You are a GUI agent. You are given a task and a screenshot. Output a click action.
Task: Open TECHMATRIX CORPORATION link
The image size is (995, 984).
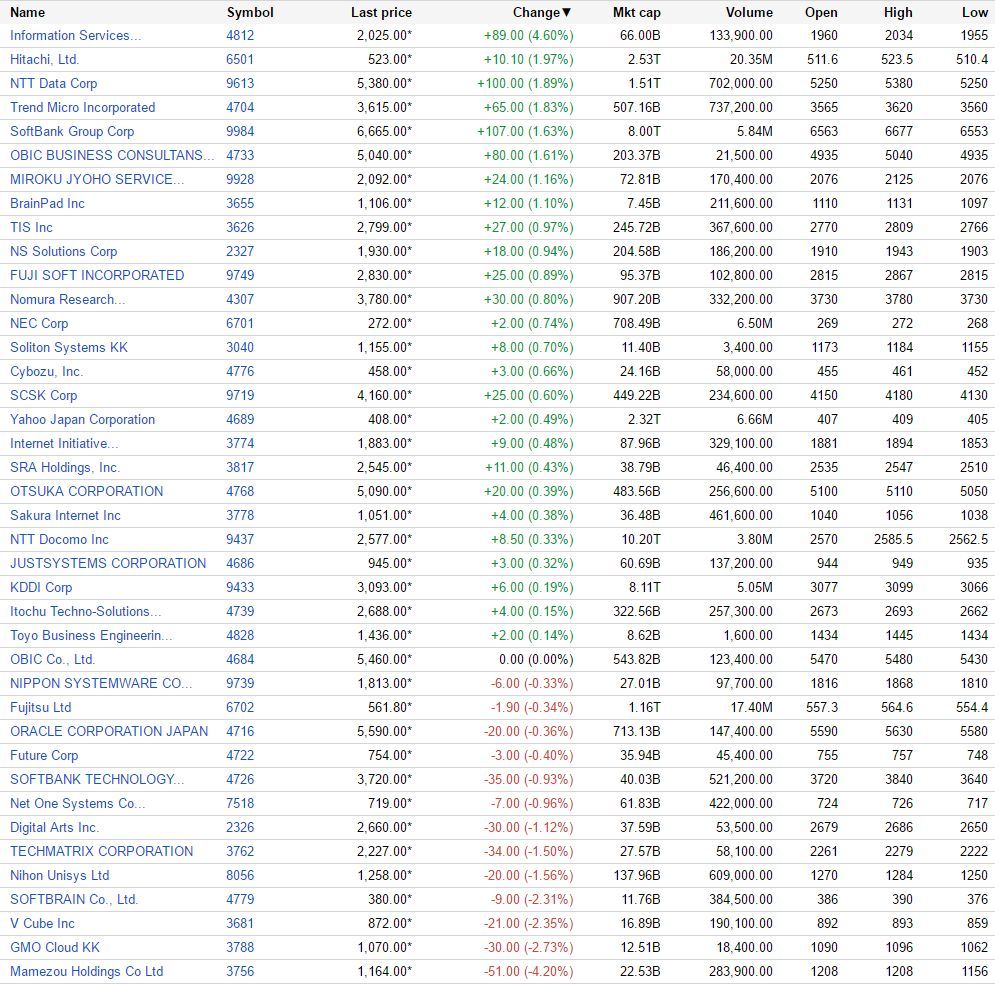[x=102, y=851]
